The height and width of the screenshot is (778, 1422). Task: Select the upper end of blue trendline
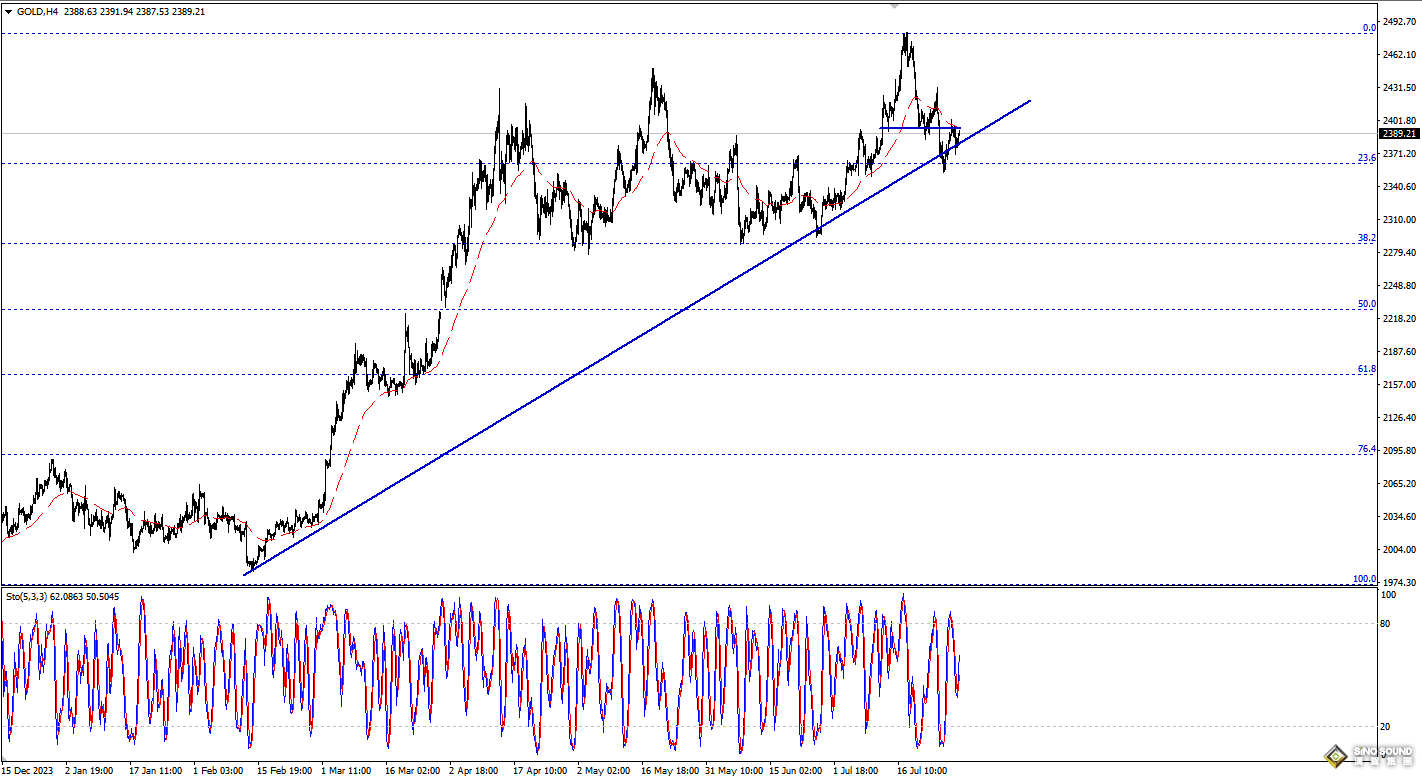point(1029,101)
